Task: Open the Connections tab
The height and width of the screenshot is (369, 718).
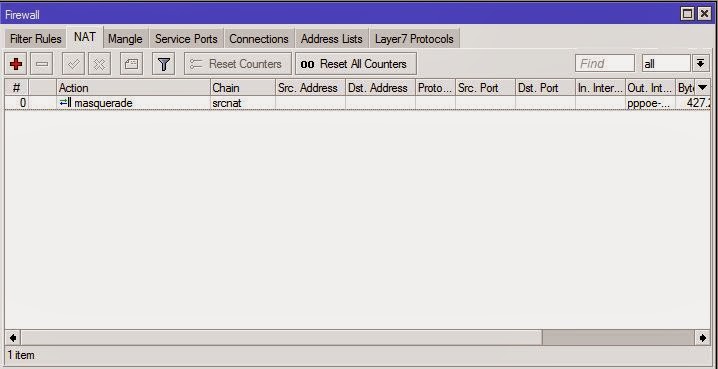Action: [259, 39]
